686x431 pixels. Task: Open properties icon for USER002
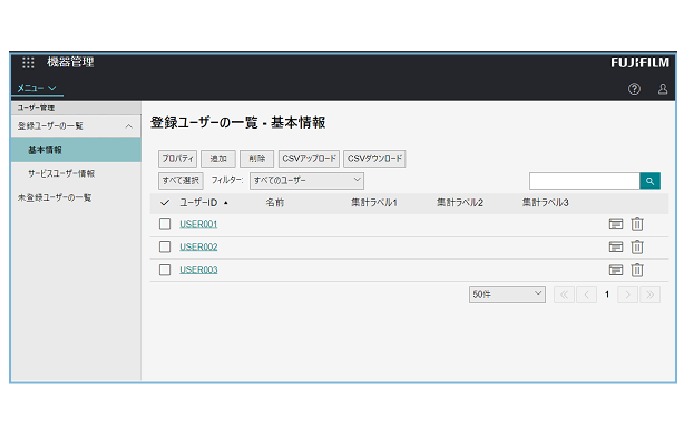[616, 247]
